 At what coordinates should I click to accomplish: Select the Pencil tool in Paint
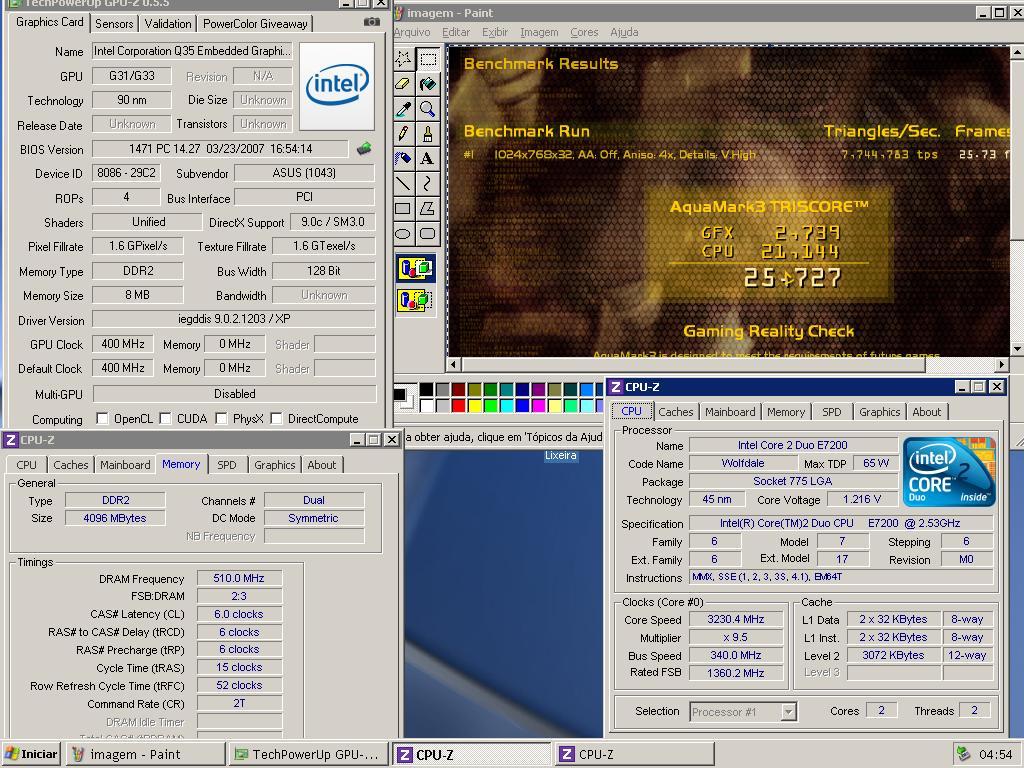click(x=404, y=133)
